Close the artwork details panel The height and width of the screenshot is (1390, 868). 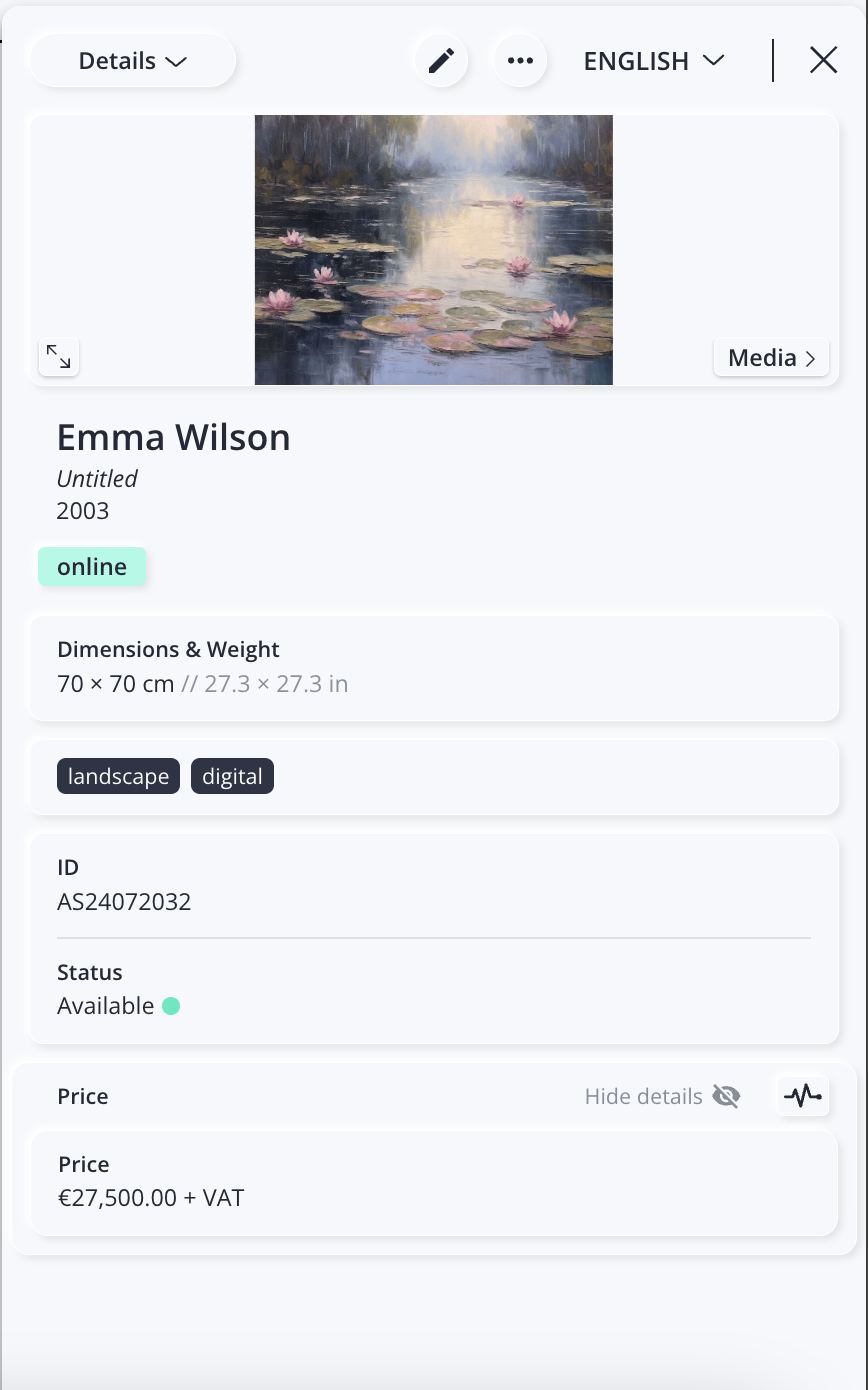(823, 61)
